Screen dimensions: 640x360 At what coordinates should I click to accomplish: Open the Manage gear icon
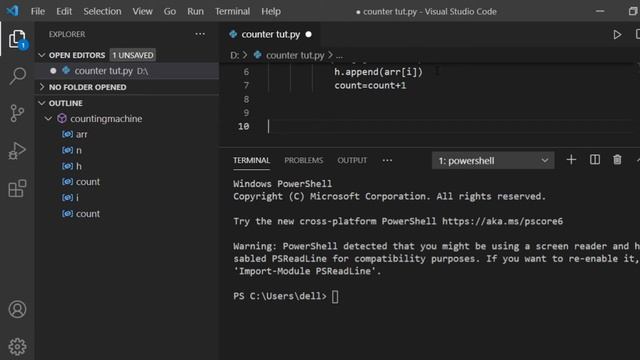pyautogui.click(x=17, y=347)
